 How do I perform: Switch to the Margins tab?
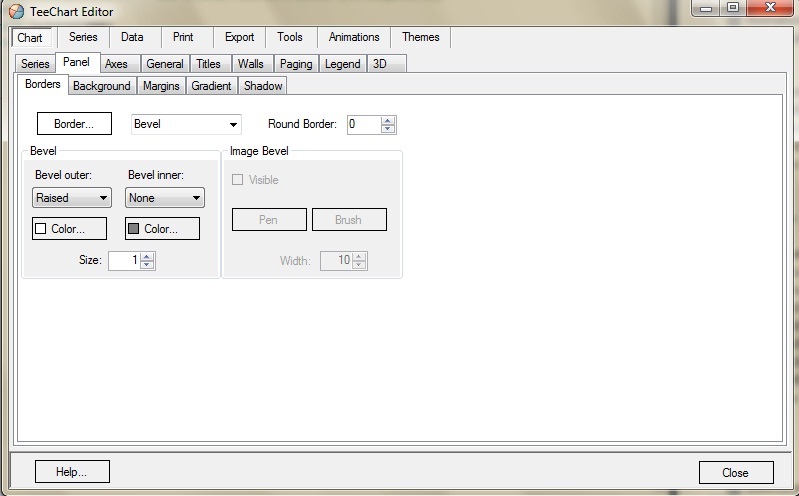(161, 86)
